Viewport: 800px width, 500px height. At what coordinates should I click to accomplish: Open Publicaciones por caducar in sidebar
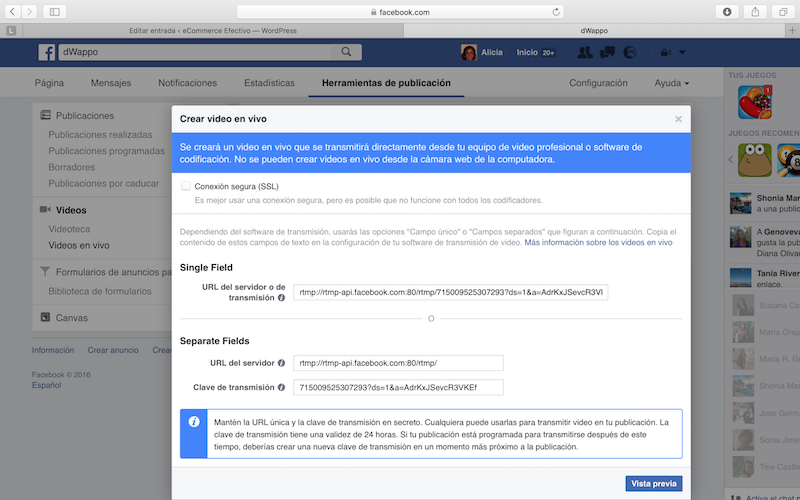point(104,184)
